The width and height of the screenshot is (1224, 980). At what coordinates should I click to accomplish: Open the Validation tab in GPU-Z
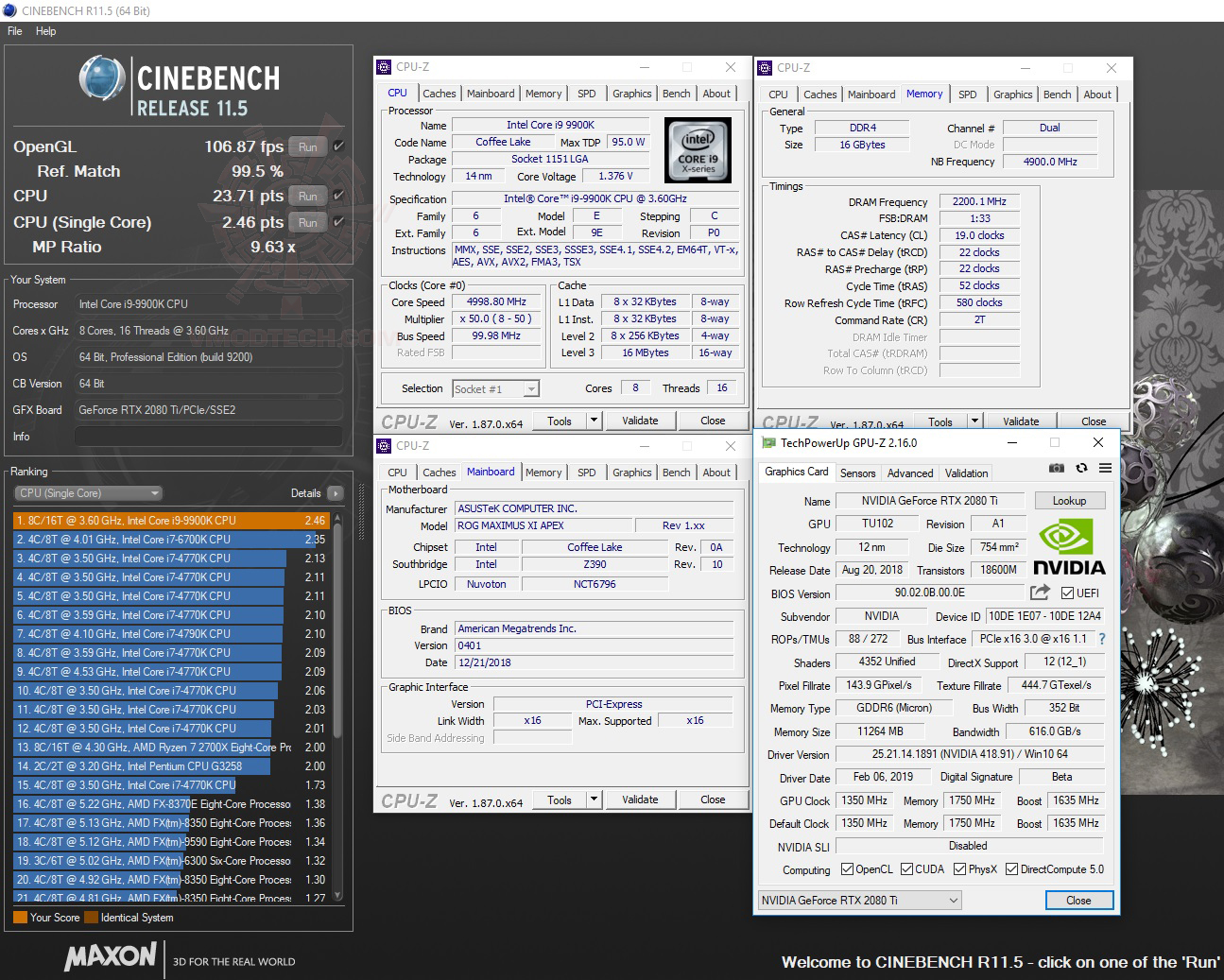966,473
